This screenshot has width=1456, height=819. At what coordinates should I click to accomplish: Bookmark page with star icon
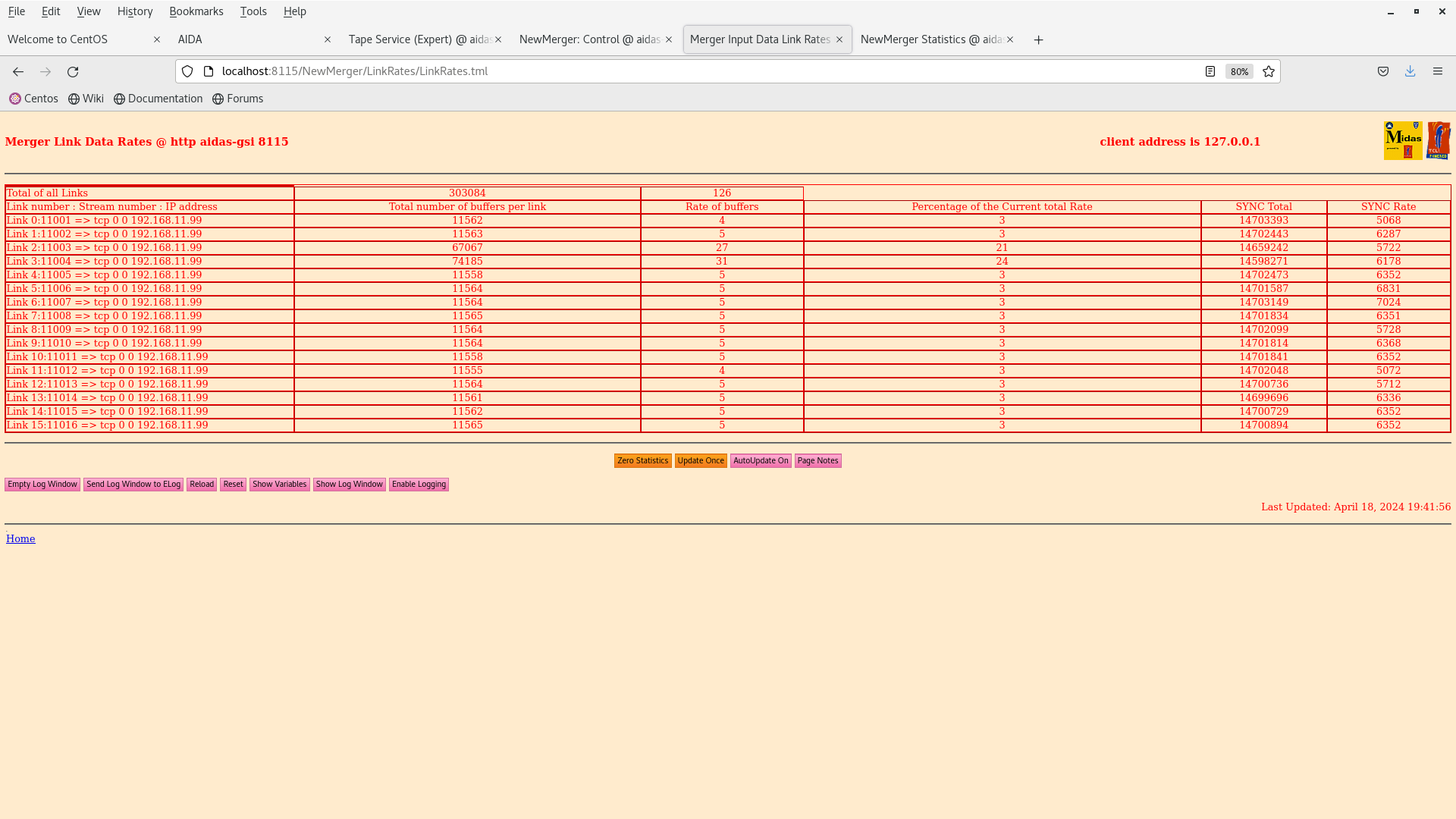point(1269,71)
